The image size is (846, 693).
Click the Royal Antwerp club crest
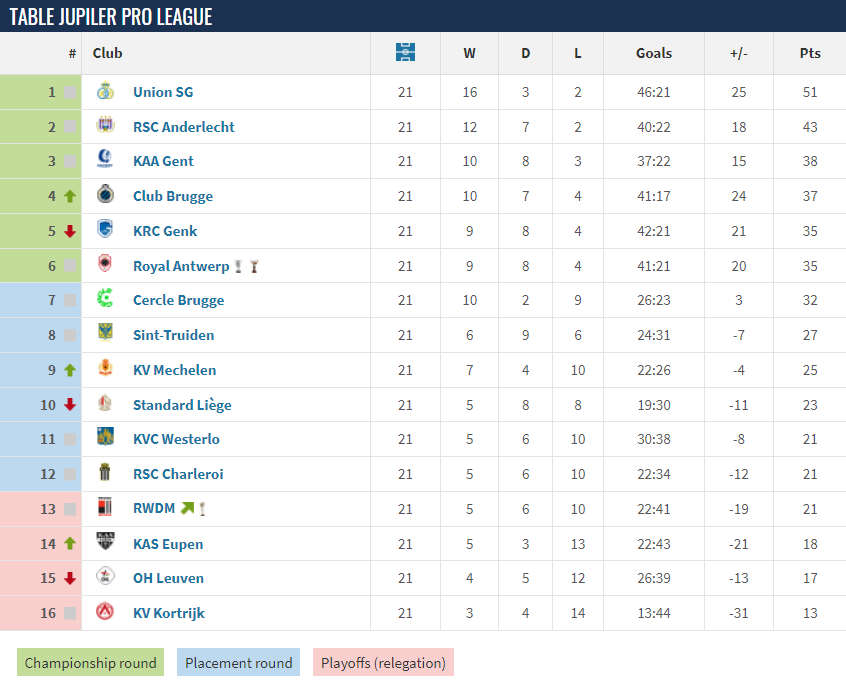click(x=105, y=265)
